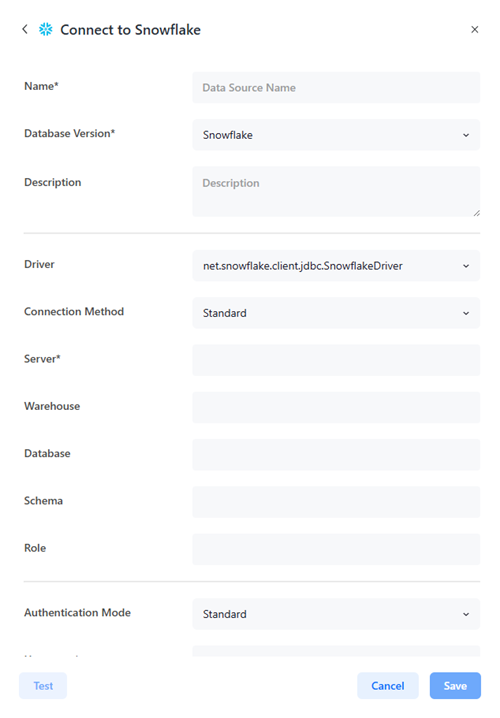500x718 pixels.
Task: Click the Description resize handle corner
Action: click(476, 213)
